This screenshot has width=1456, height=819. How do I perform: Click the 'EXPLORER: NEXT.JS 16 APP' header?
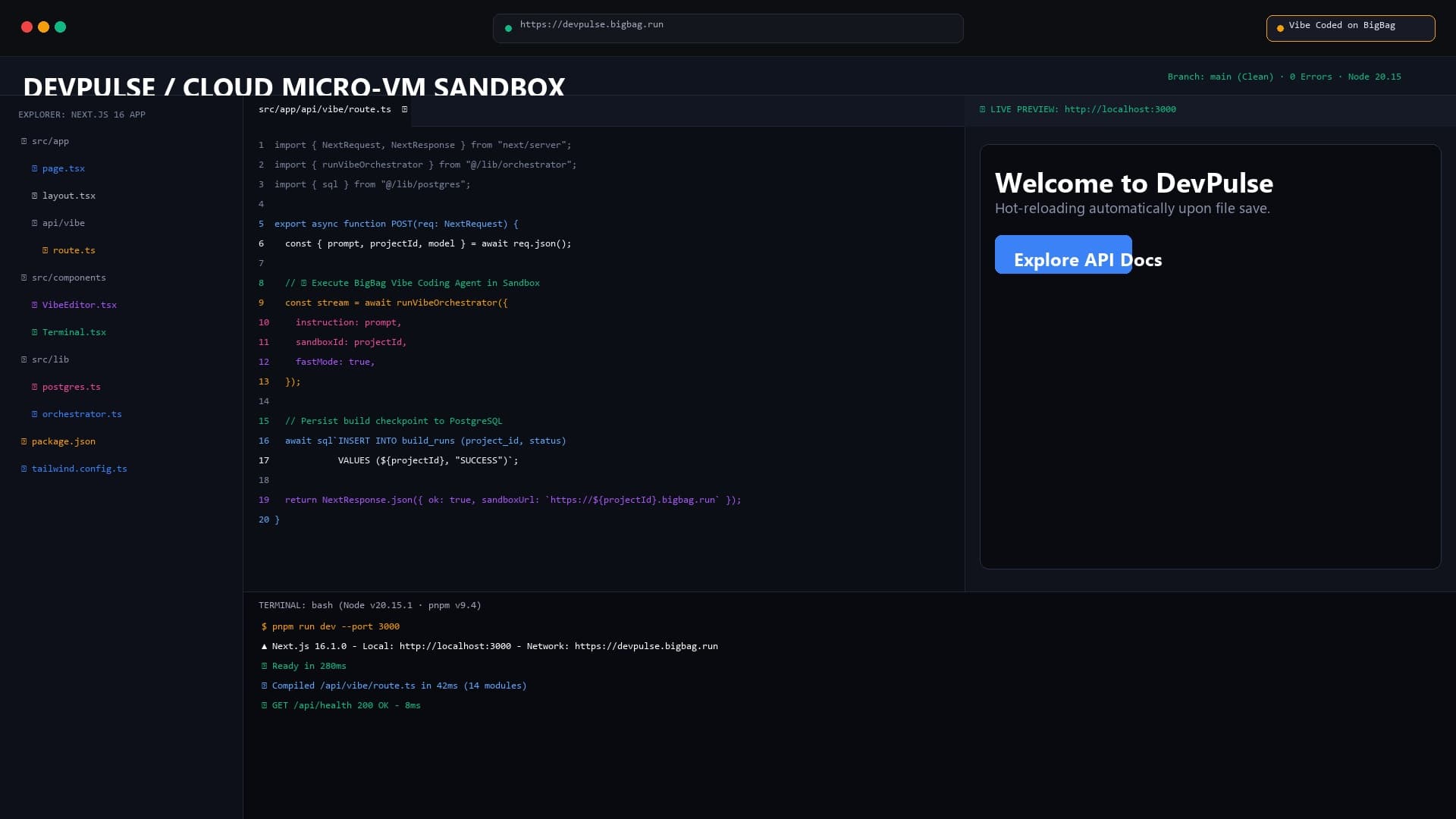[82, 115]
